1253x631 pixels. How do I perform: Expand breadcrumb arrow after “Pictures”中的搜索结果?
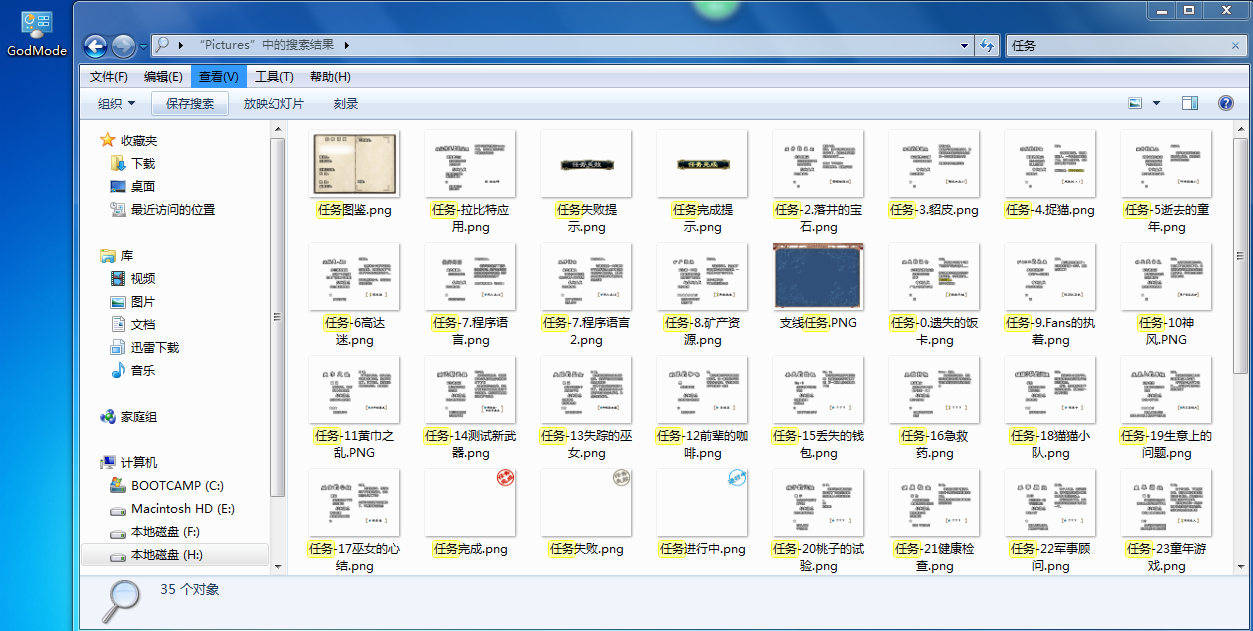[346, 45]
